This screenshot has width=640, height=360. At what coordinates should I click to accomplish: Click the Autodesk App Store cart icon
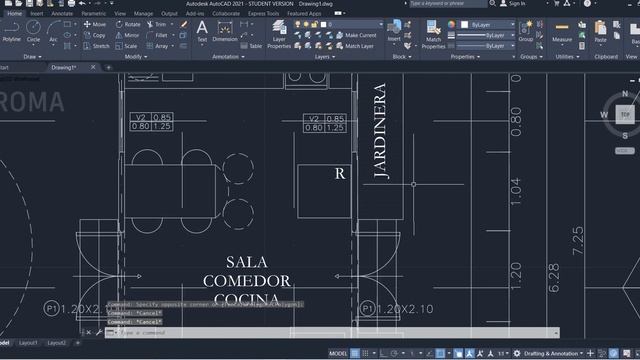556,4
